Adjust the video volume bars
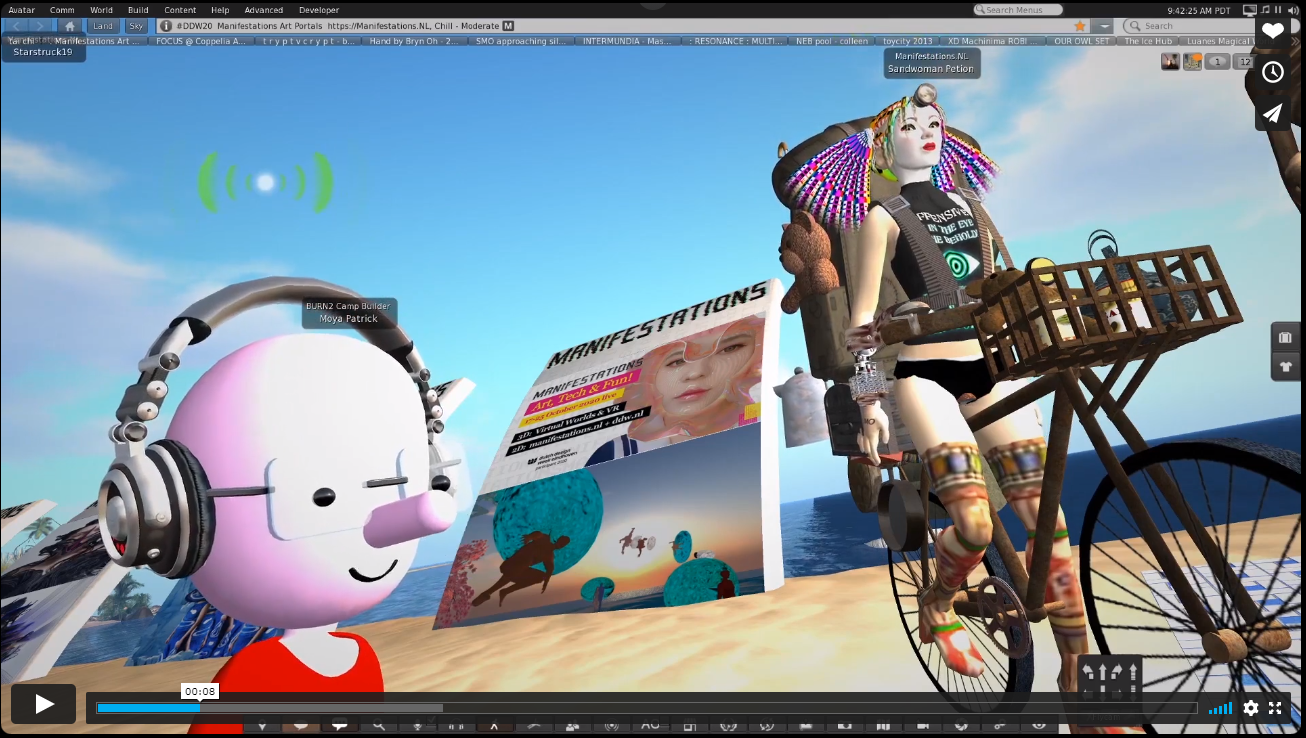Image resolution: width=1306 pixels, height=738 pixels. (x=1220, y=709)
